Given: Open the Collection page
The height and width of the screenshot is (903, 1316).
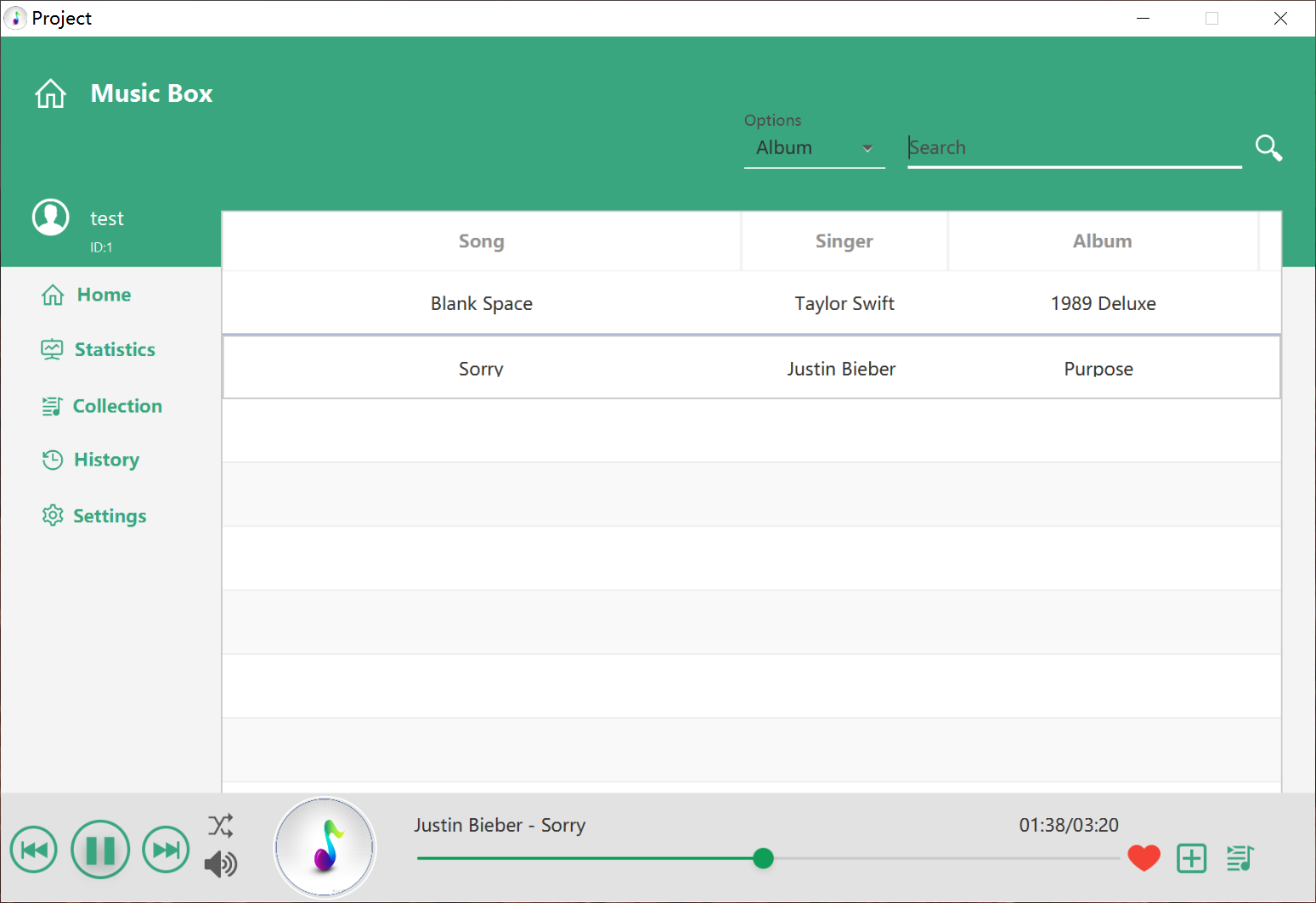Looking at the screenshot, I should 117,406.
